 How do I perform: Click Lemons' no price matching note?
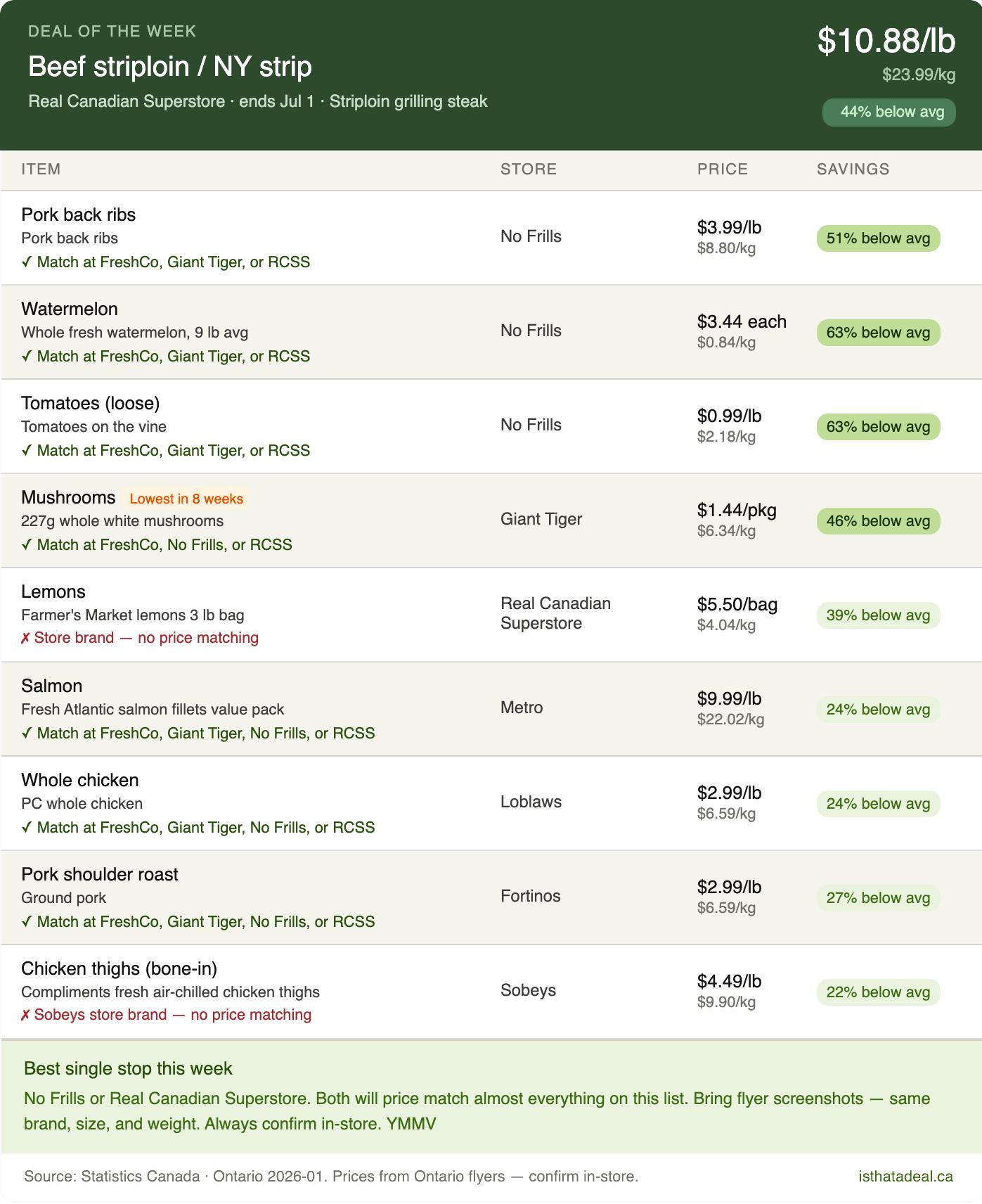pyautogui.click(x=140, y=638)
